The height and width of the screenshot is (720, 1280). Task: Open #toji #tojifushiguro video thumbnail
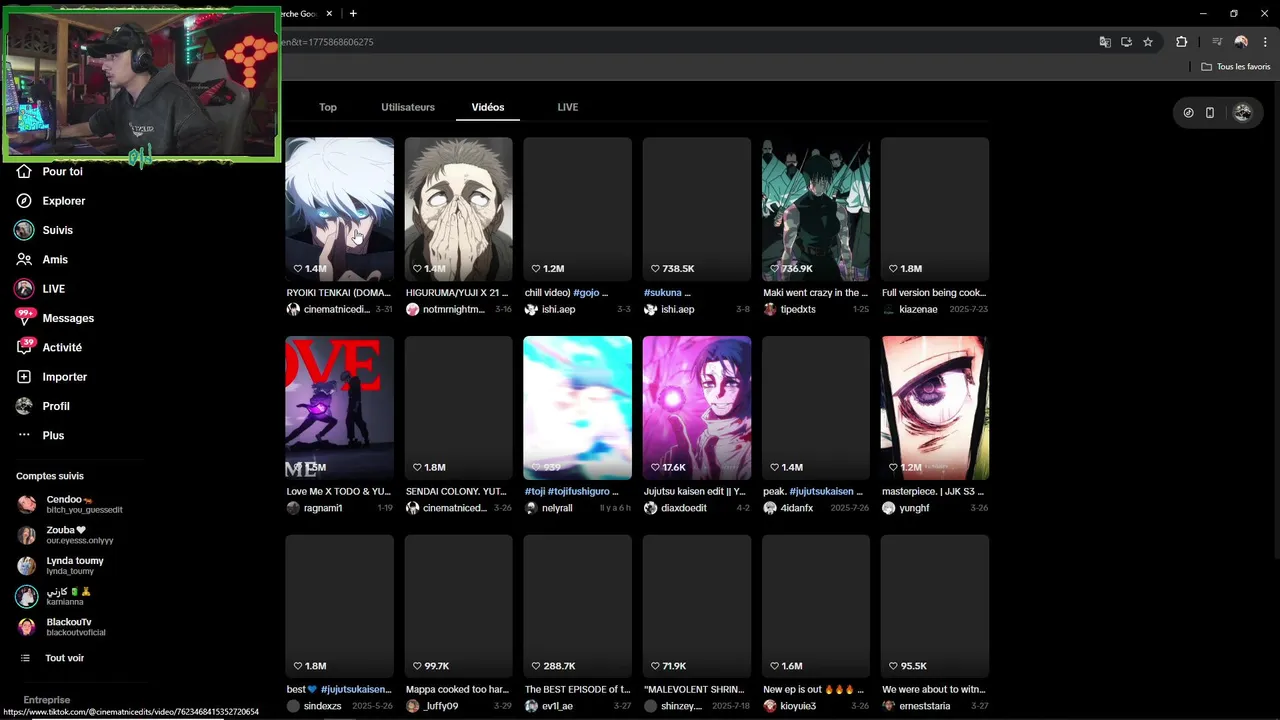(x=578, y=408)
